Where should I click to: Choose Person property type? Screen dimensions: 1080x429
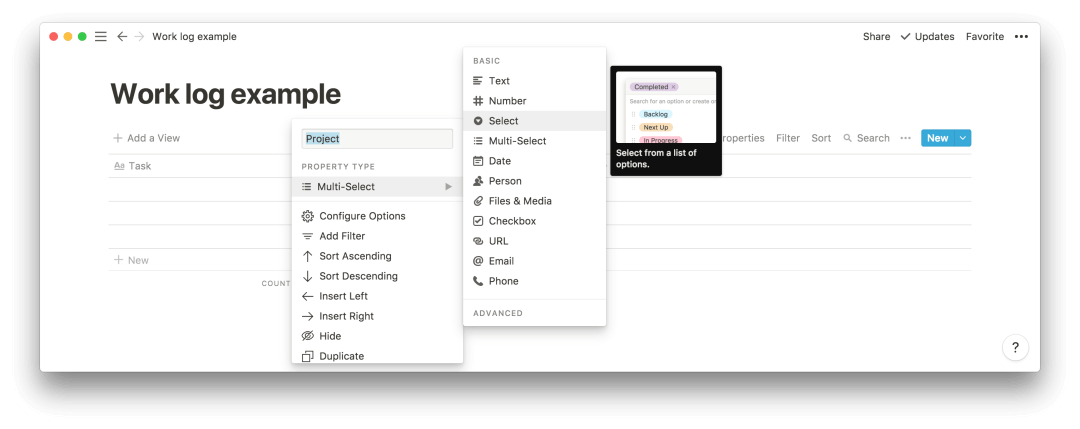(x=534, y=180)
